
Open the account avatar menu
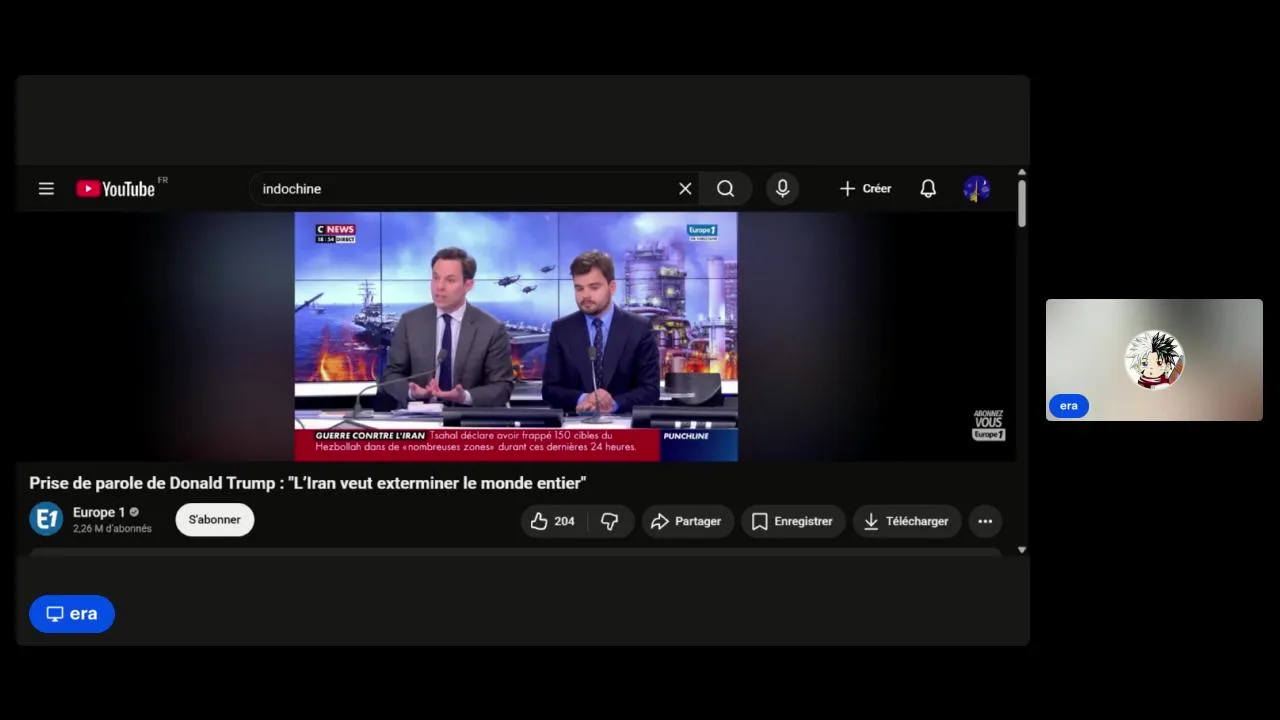point(976,188)
